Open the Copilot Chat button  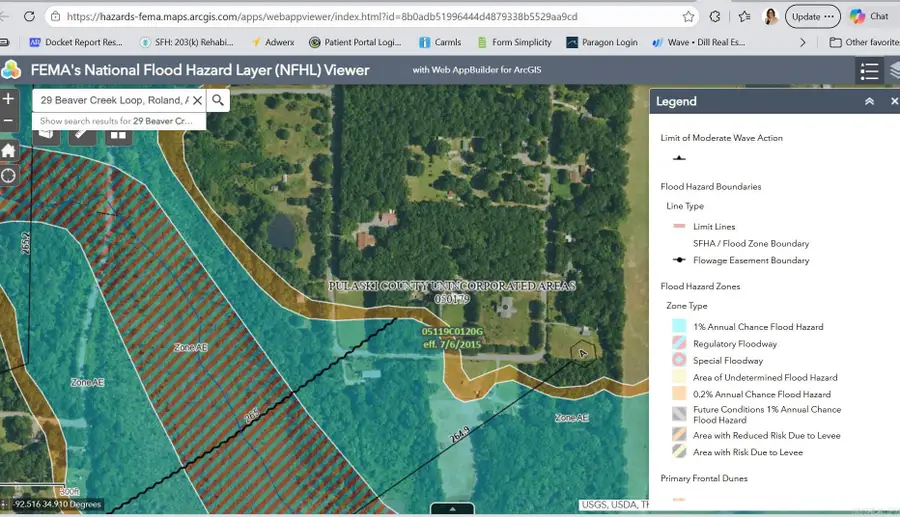tap(870, 17)
